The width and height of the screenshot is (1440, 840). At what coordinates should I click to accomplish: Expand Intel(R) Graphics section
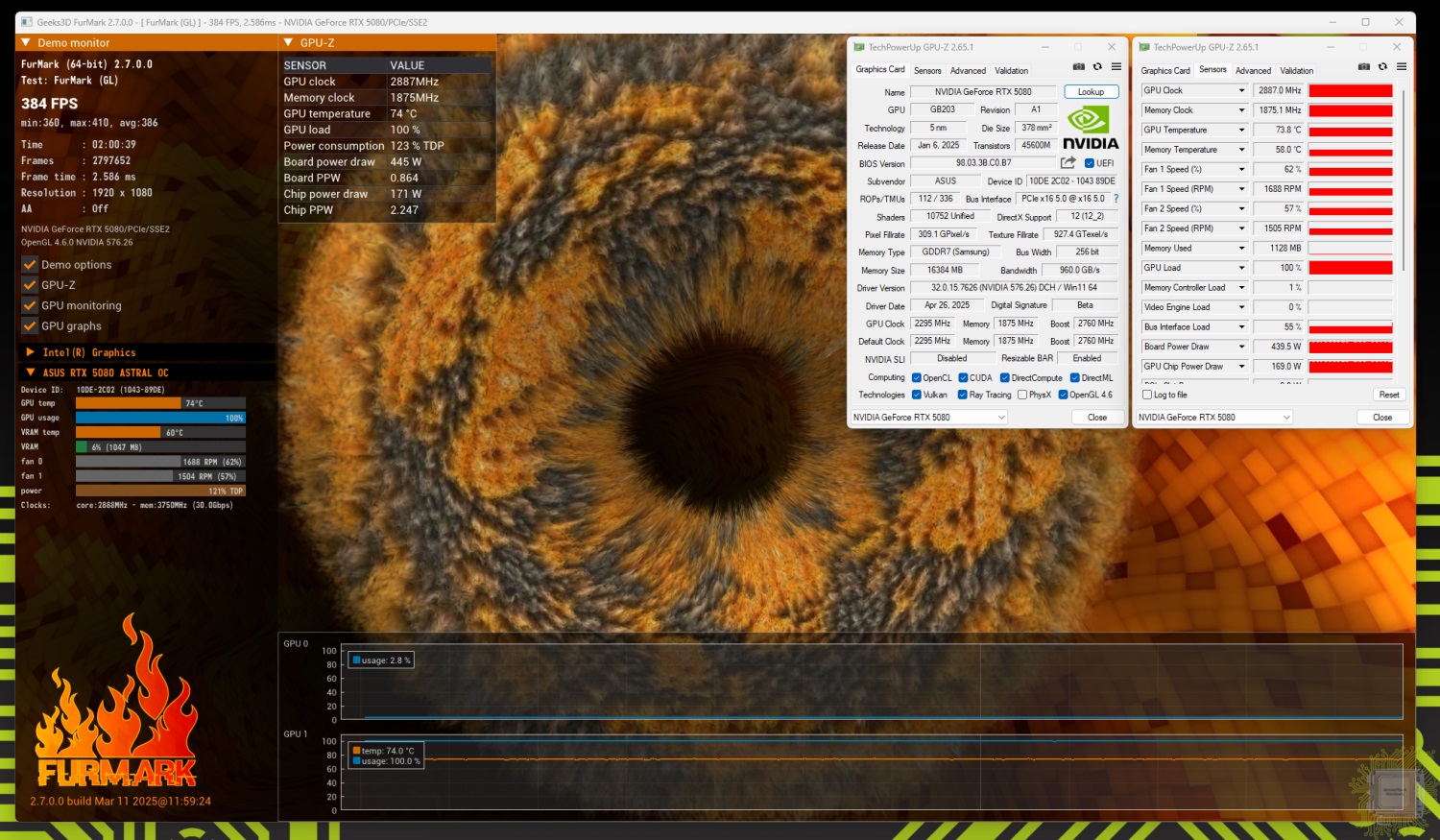click(31, 352)
